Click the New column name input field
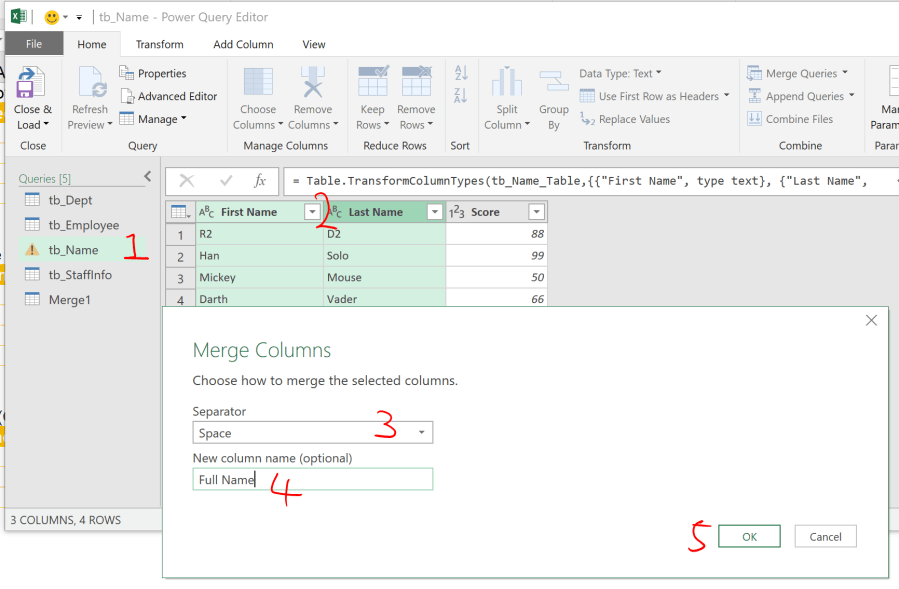Viewport: 899px width, 589px height. point(312,480)
